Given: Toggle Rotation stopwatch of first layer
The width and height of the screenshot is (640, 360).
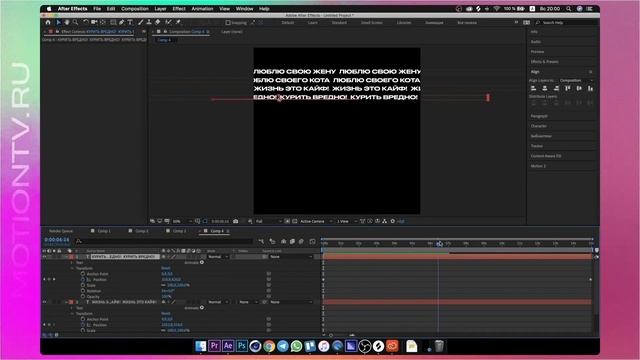Looking at the screenshot, I should (x=83, y=291).
